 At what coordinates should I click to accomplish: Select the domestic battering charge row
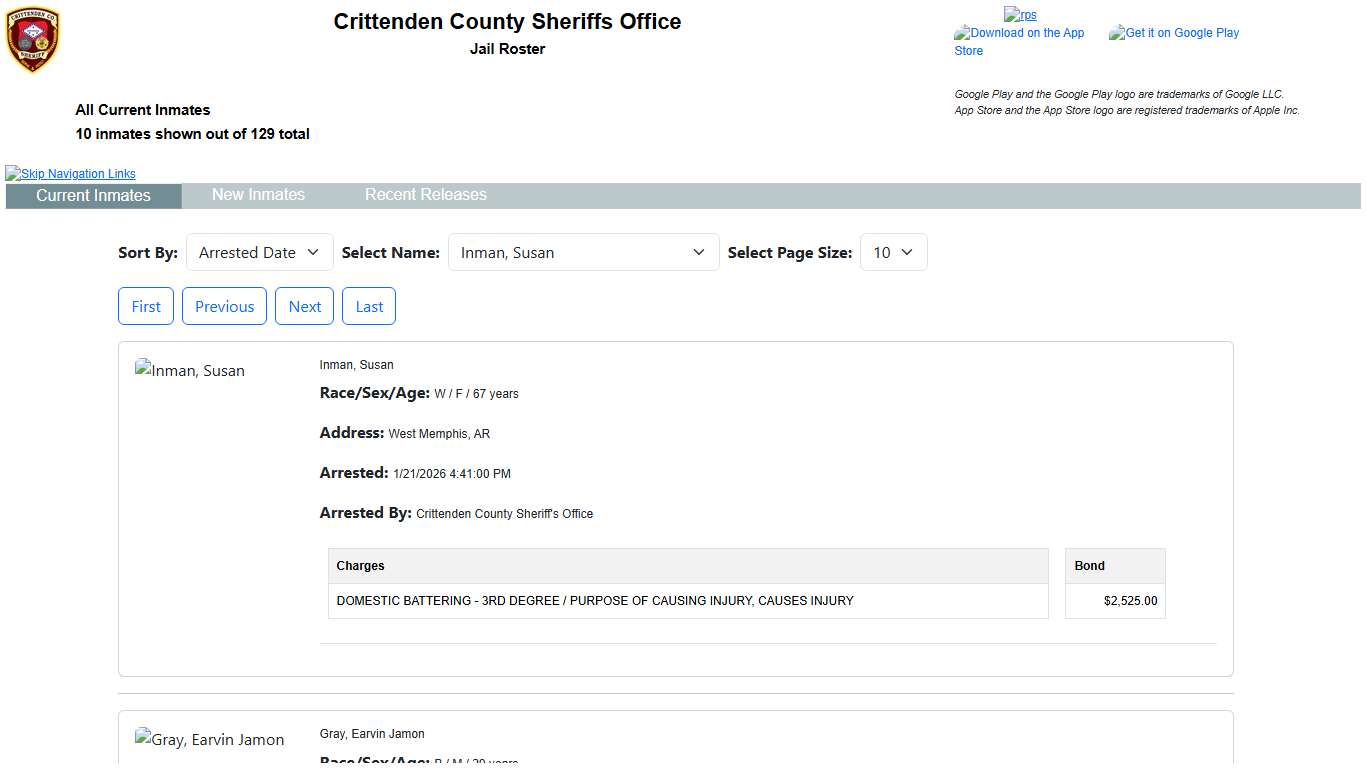(x=595, y=601)
